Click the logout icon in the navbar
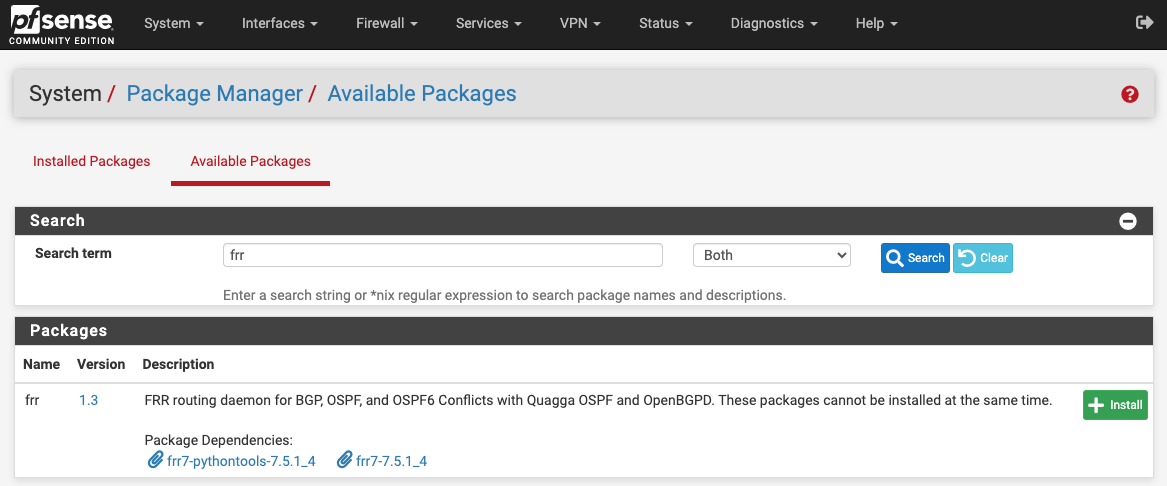Image resolution: width=1167 pixels, height=486 pixels. click(1144, 22)
